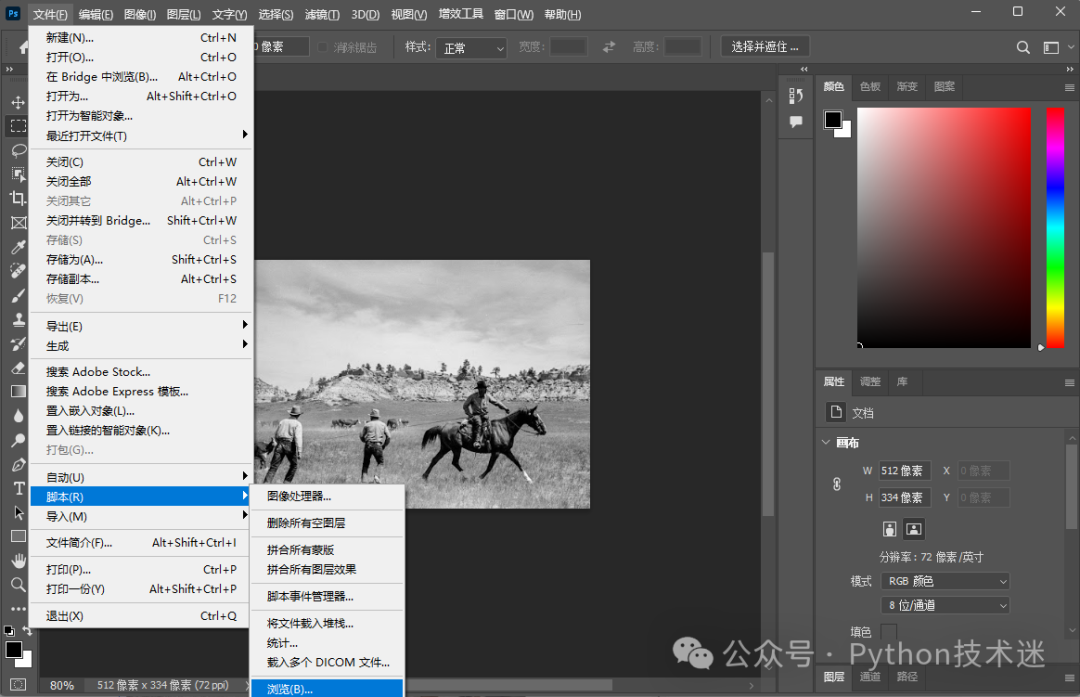The image size is (1080, 697).
Task: Open the history panel icon
Action: click(x=796, y=96)
